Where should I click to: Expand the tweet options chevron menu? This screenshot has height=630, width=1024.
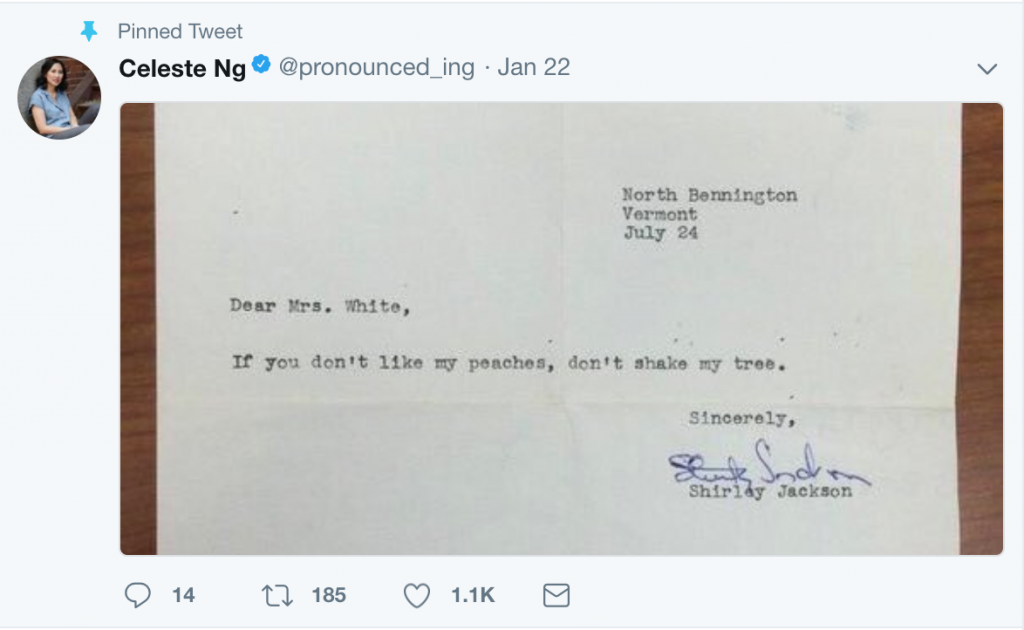[x=987, y=69]
